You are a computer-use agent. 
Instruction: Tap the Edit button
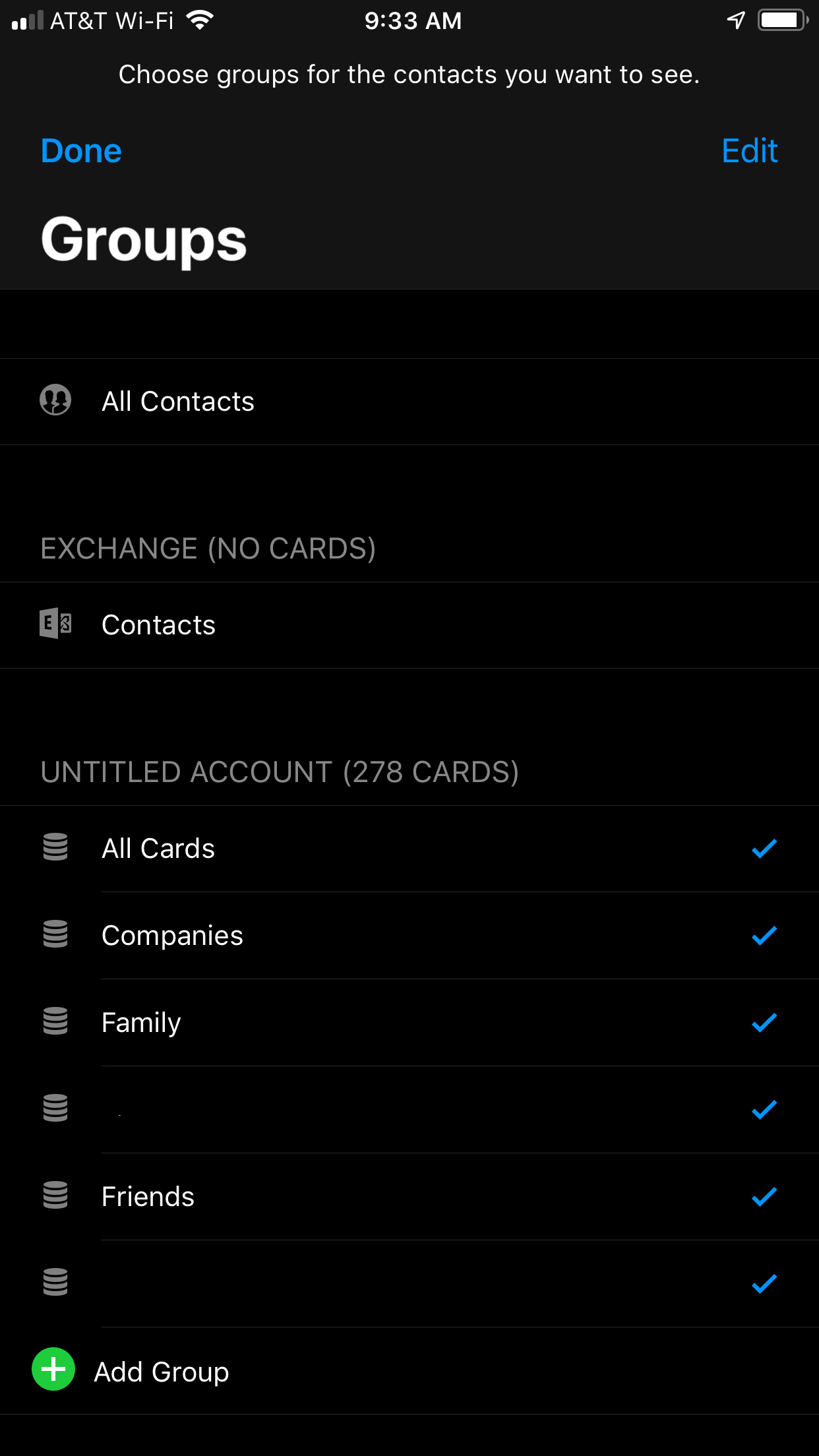(750, 151)
